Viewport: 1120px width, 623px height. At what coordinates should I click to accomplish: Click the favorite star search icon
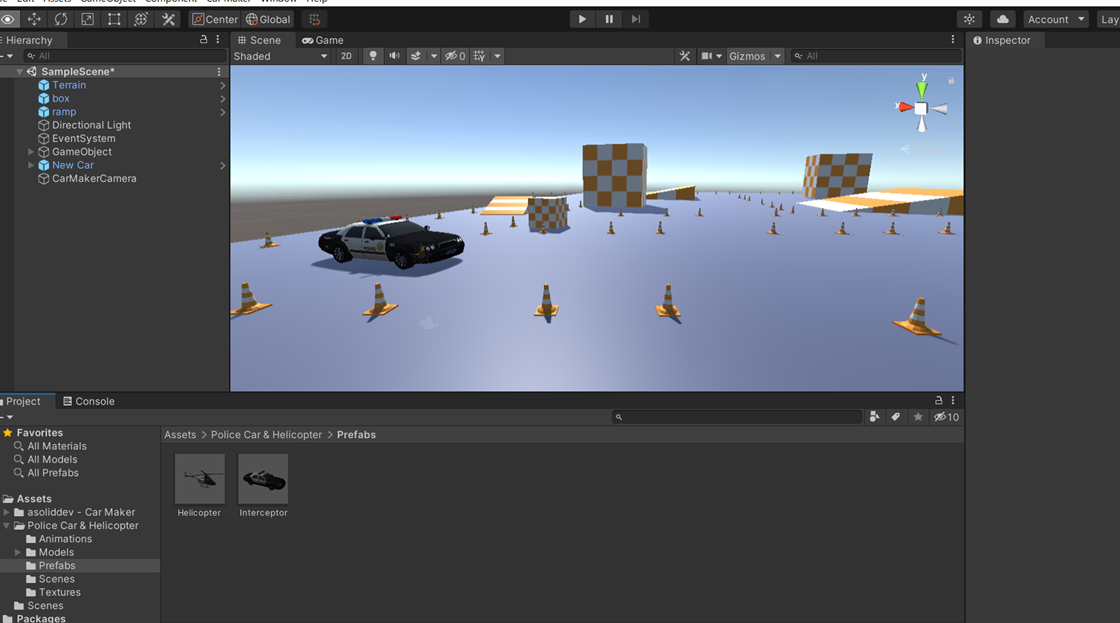(x=918, y=417)
